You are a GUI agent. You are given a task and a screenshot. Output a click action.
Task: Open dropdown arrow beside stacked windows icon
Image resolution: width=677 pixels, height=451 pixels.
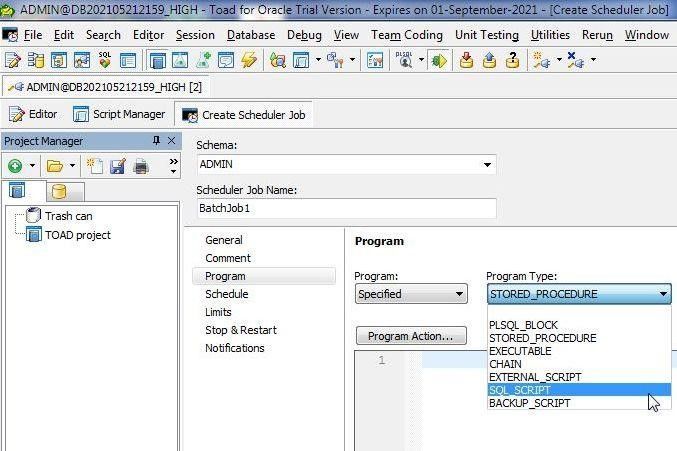tap(318, 60)
